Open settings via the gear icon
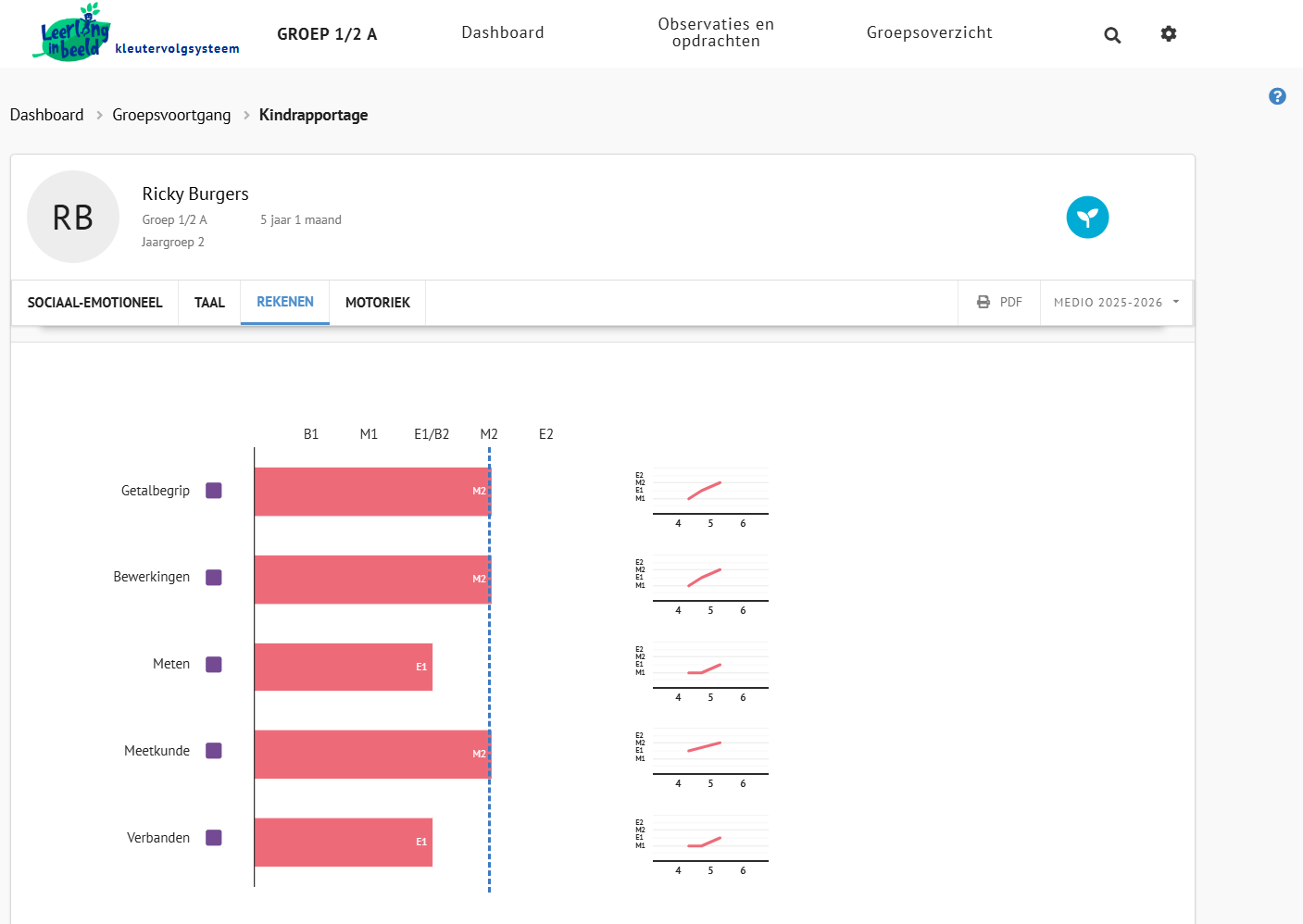The height and width of the screenshot is (924, 1303). (x=1169, y=33)
